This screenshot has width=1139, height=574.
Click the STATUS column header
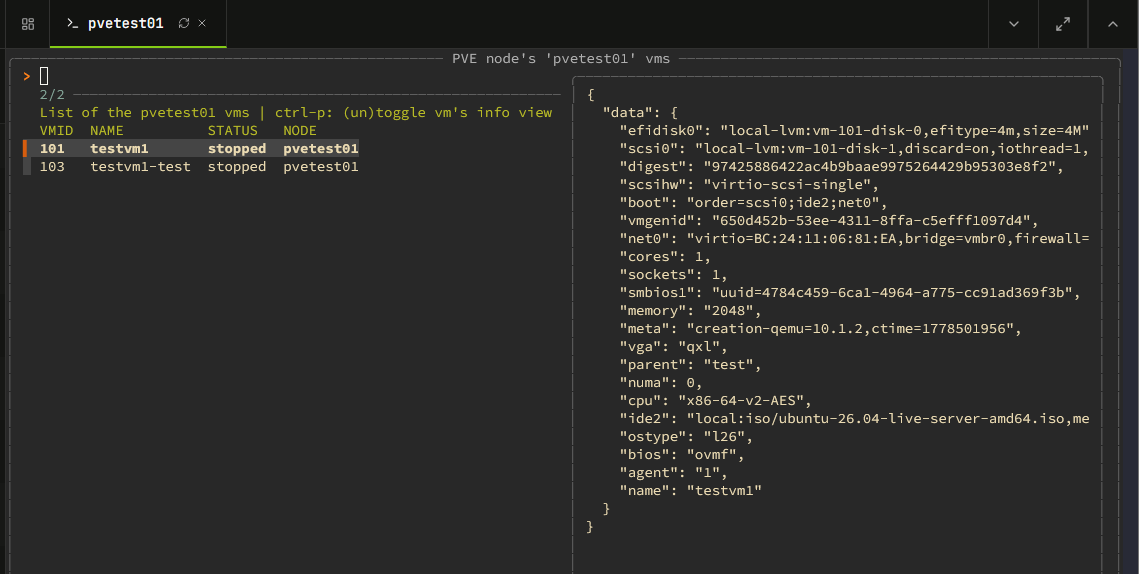tap(232, 131)
